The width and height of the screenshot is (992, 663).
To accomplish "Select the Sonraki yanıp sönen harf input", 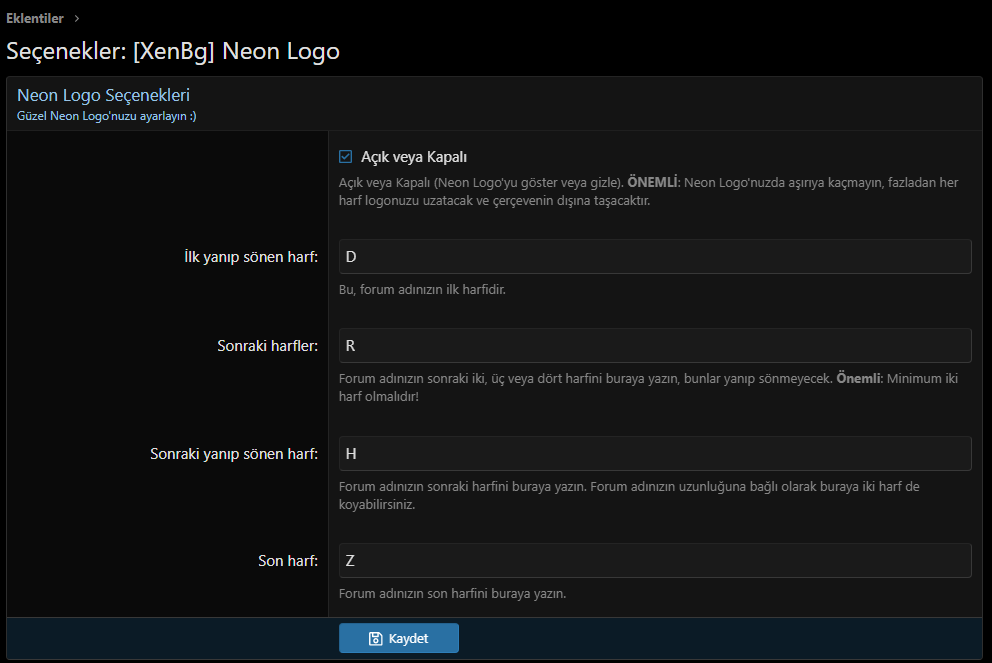I will 655,453.
